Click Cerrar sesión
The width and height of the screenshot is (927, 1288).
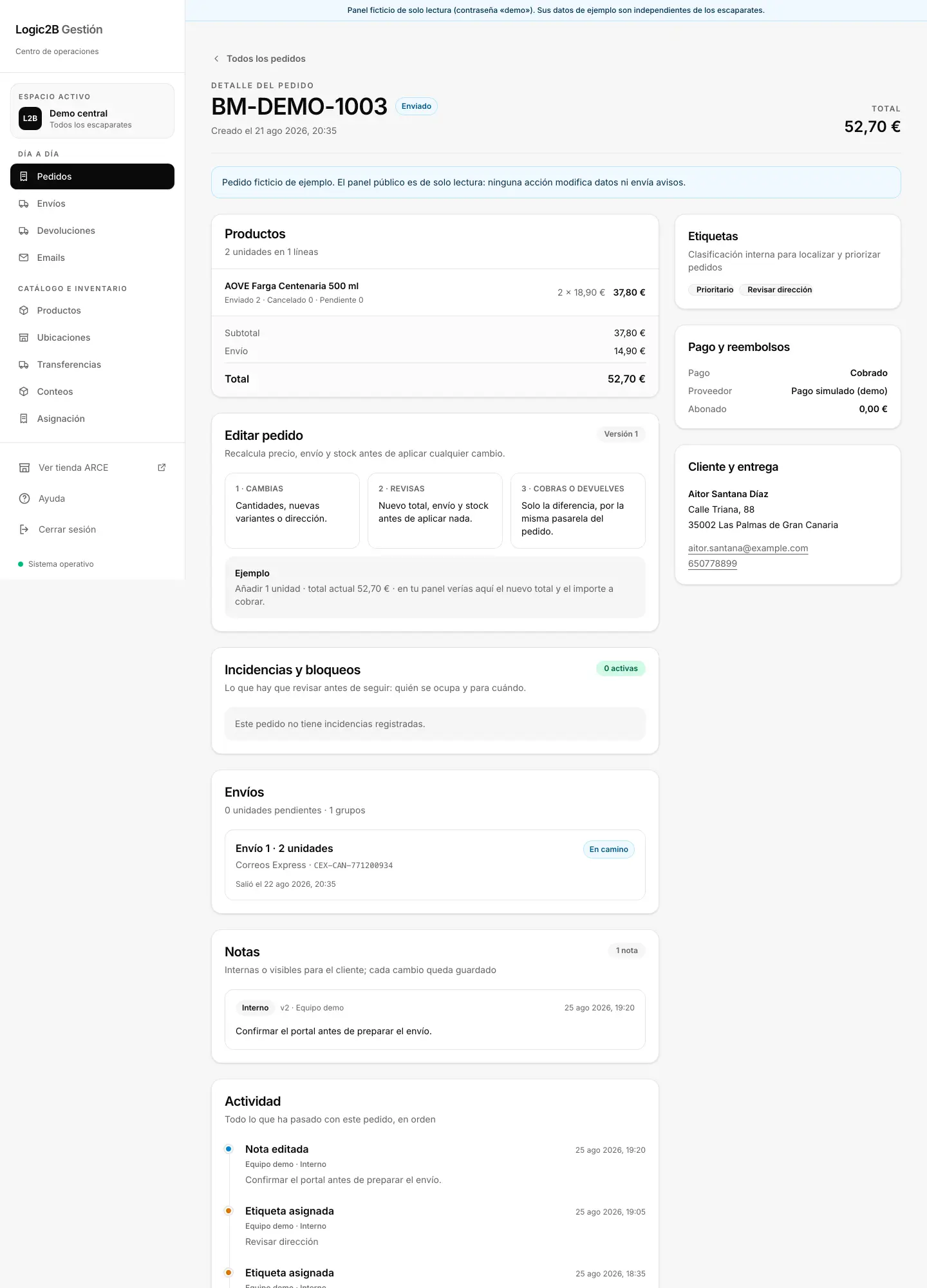point(92,529)
